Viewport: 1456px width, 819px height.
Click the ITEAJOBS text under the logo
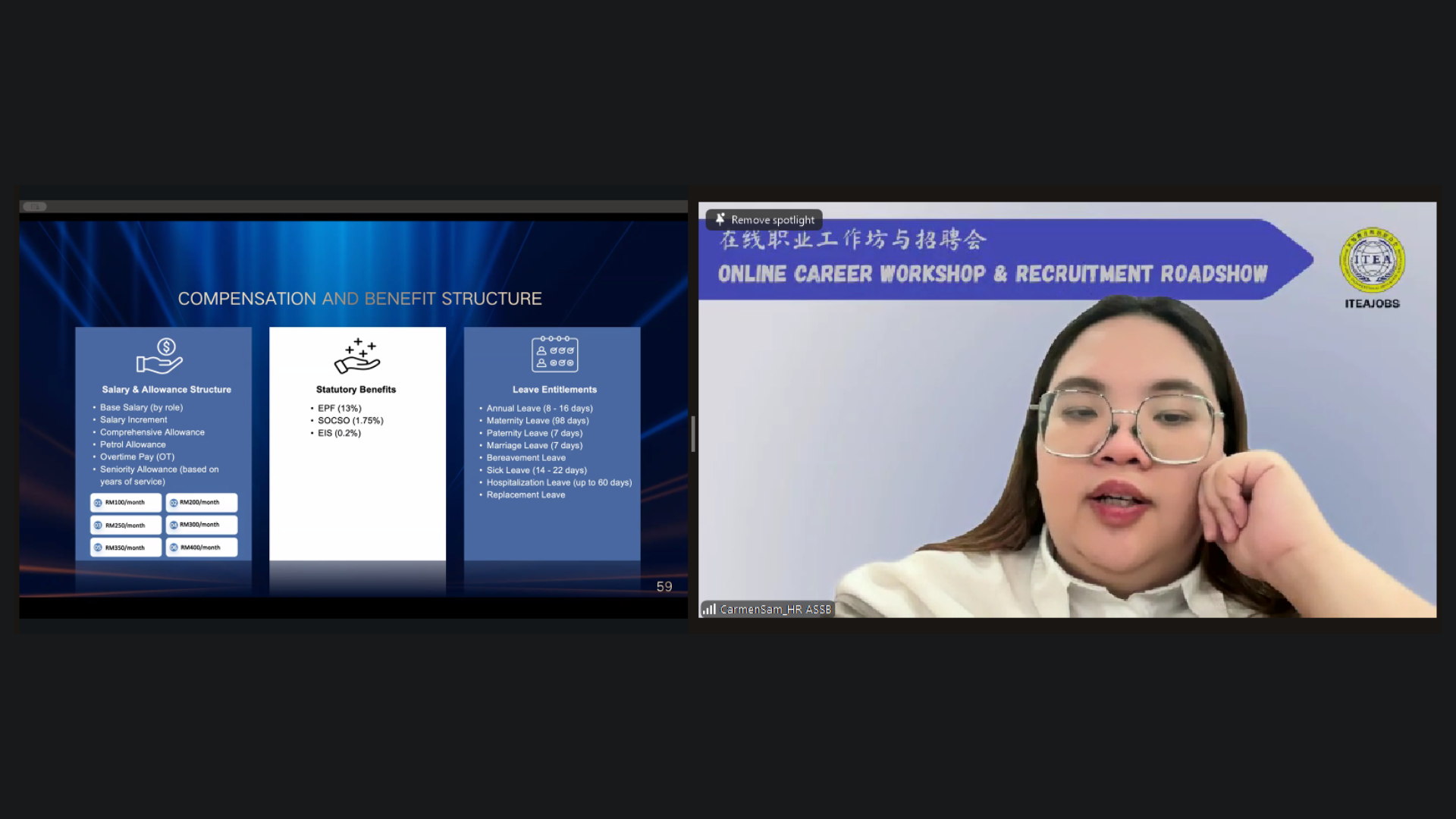coord(1372,303)
